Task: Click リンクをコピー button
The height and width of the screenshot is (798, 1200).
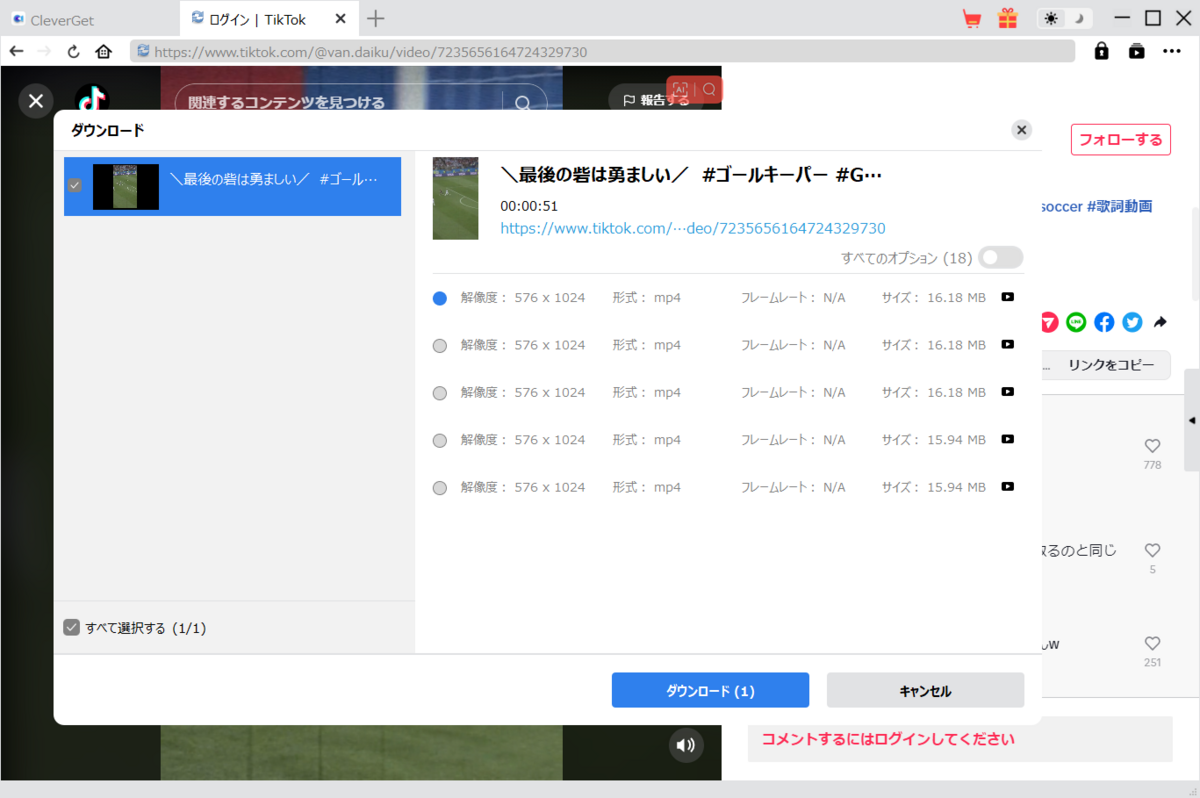Action: (x=1110, y=365)
